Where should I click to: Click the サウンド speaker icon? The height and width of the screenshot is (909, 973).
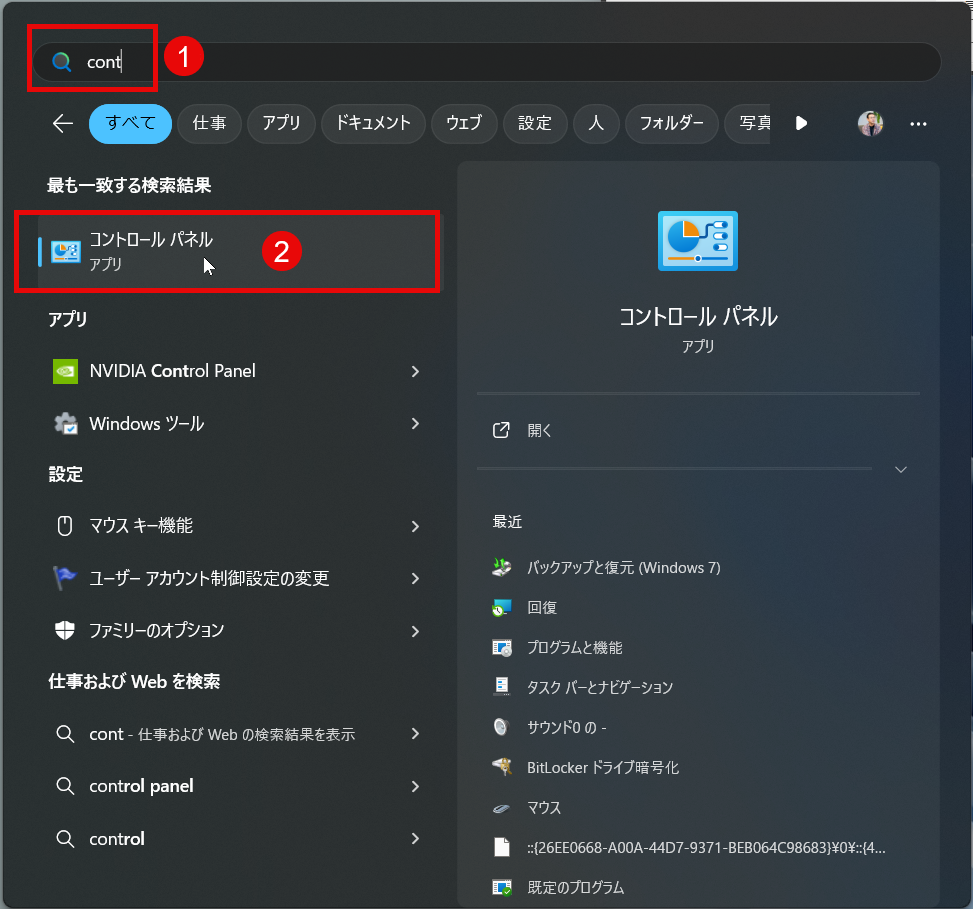tap(501, 727)
